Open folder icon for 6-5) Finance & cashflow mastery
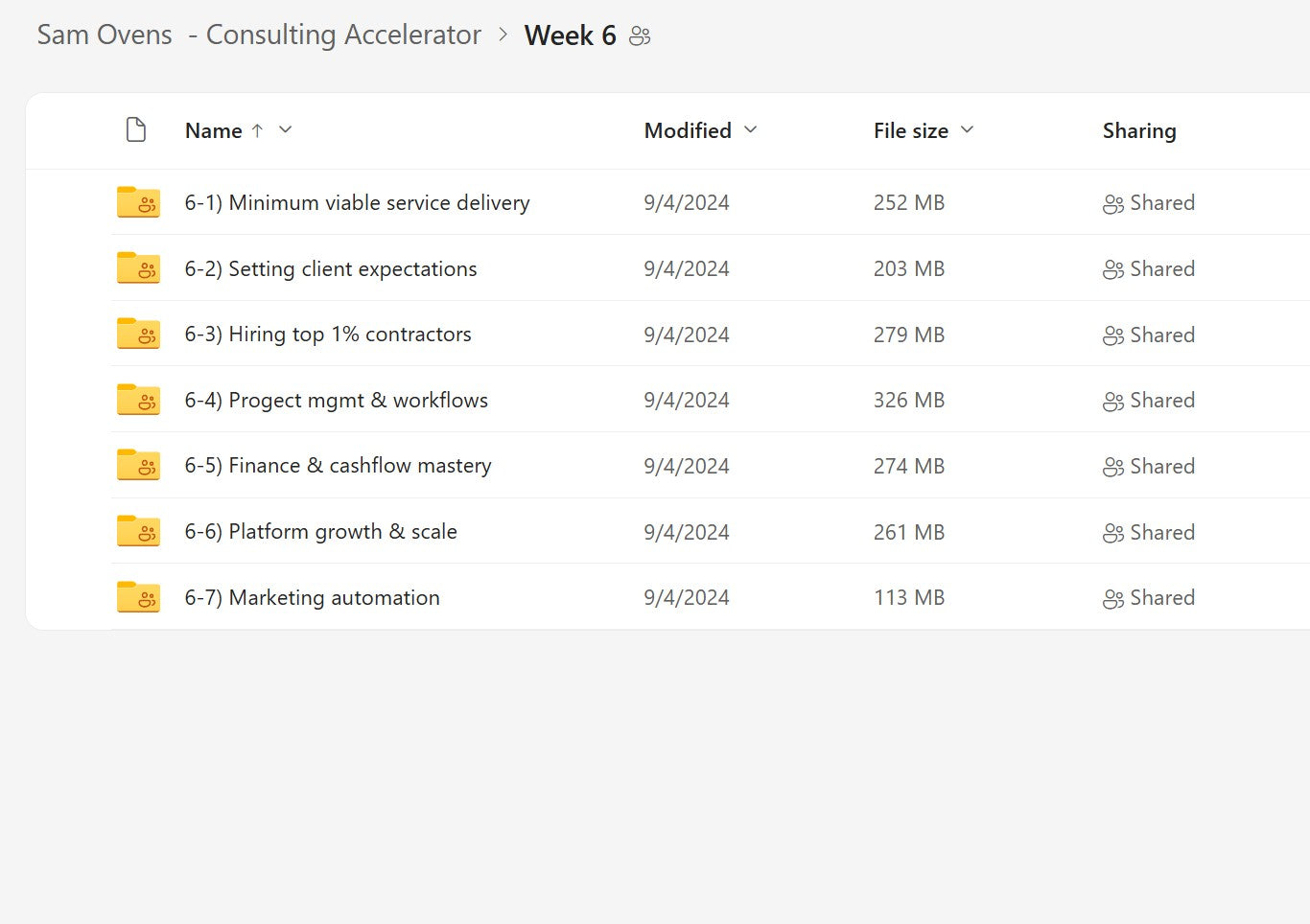 point(138,465)
